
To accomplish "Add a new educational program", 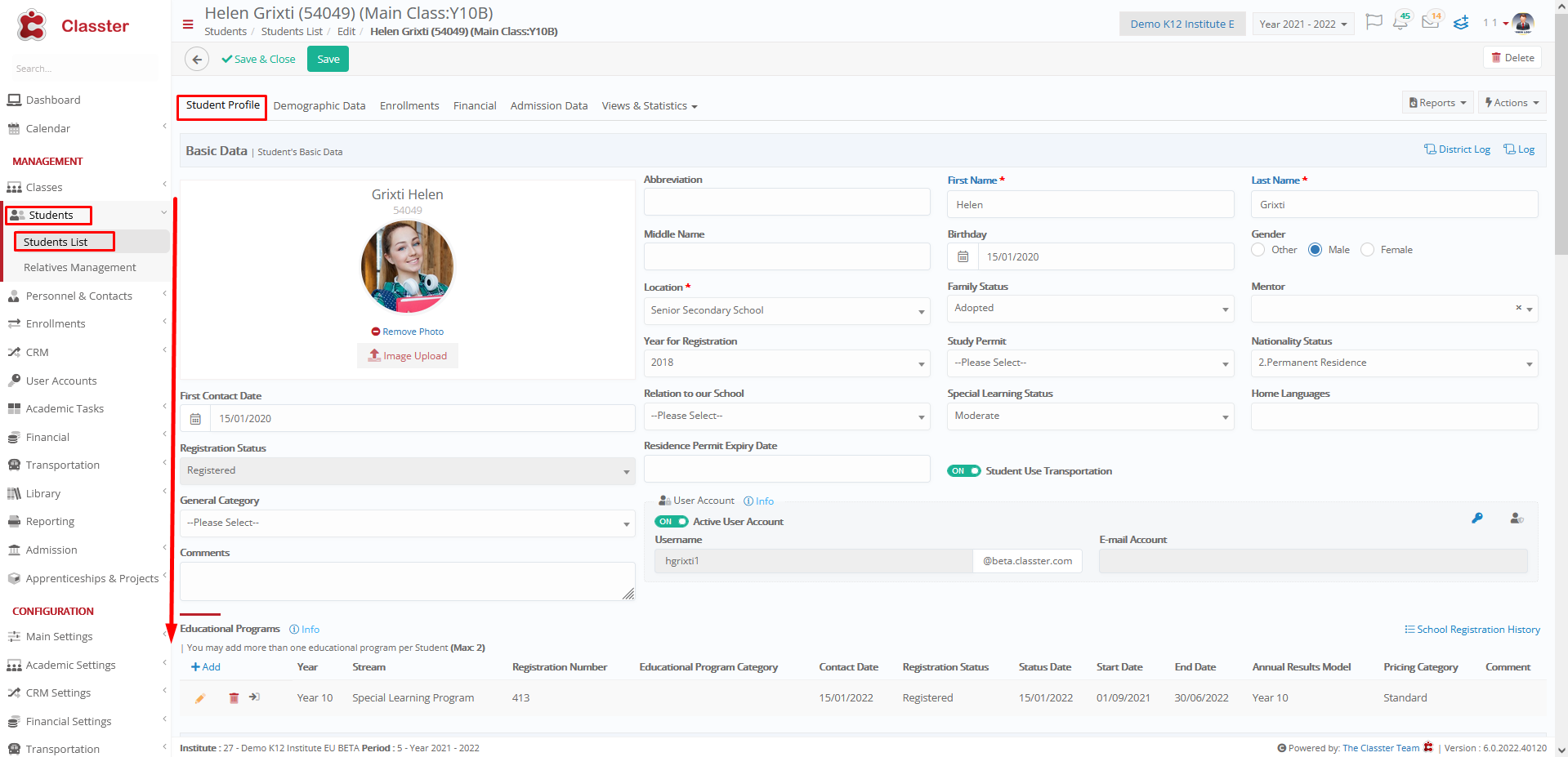I will pos(206,667).
